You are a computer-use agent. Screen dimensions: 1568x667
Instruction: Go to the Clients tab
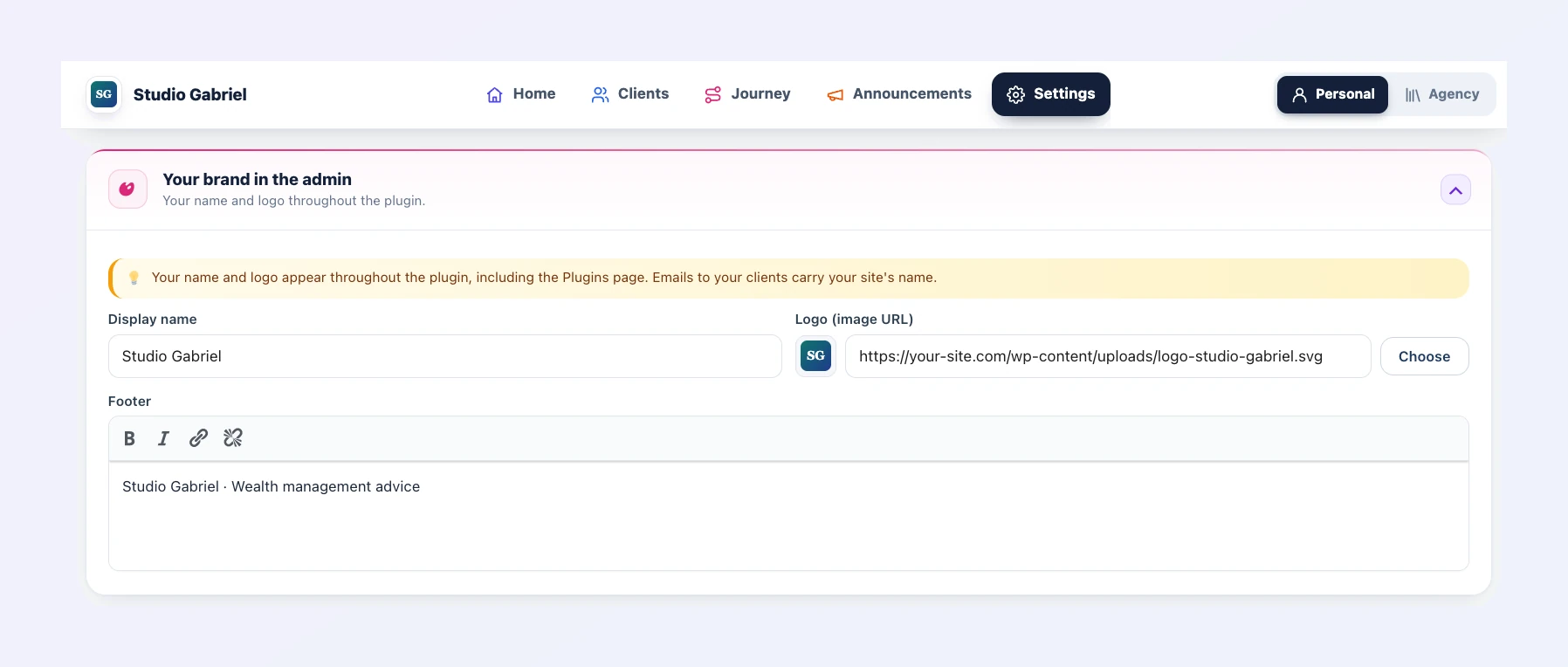(x=630, y=94)
